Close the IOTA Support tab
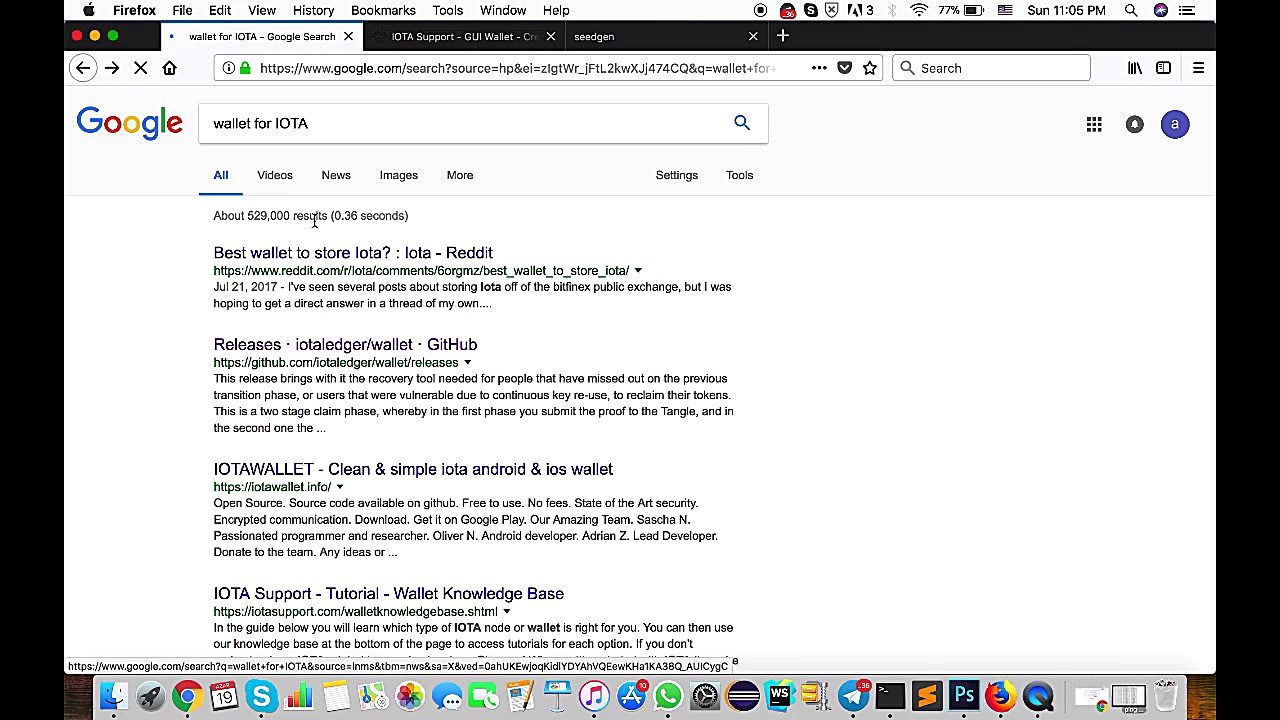Screen dimensions: 1280x720 [550, 36]
